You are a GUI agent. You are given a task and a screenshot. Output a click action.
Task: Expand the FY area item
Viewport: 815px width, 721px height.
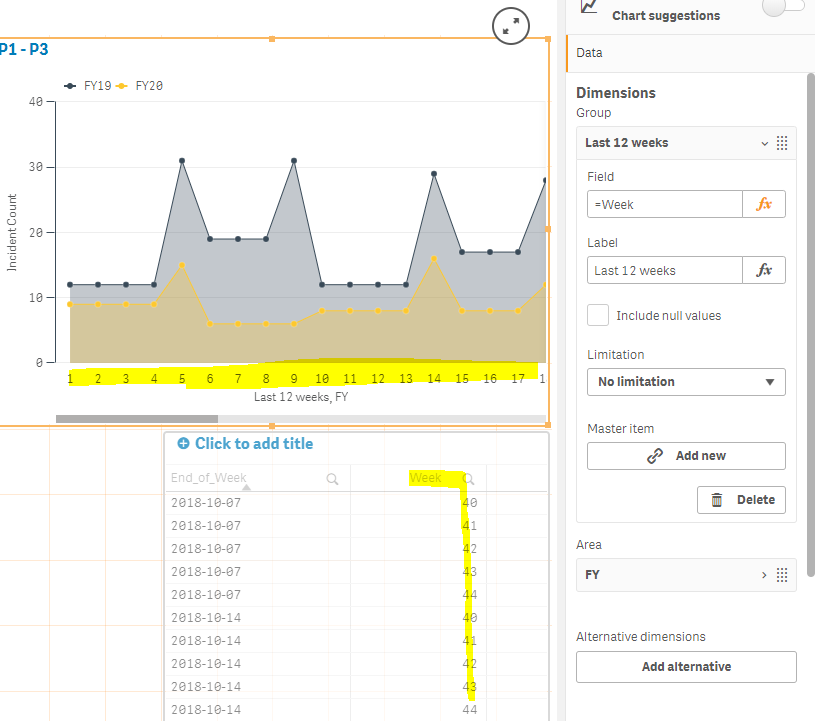pos(764,575)
